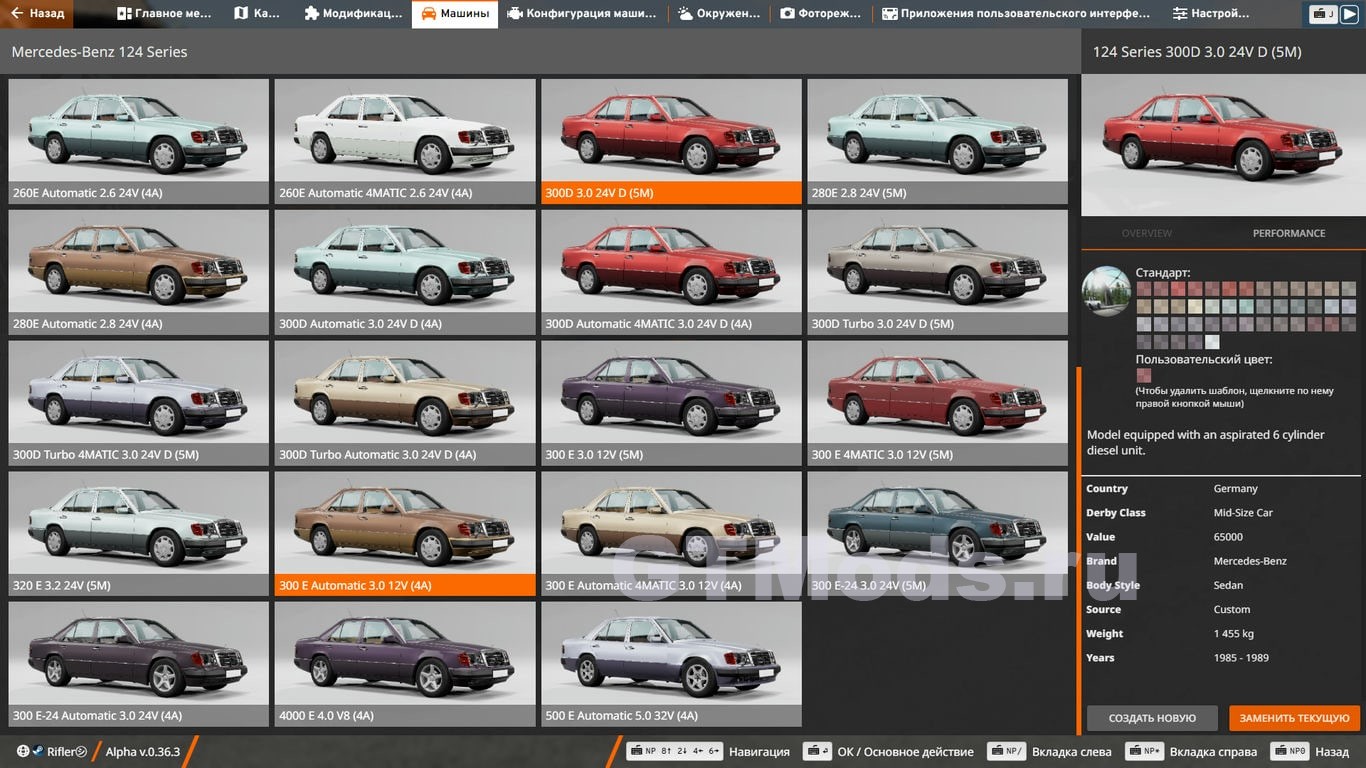This screenshot has height=768, width=1366.
Task: Open the Настройки sliders tab
Action: tap(1211, 14)
